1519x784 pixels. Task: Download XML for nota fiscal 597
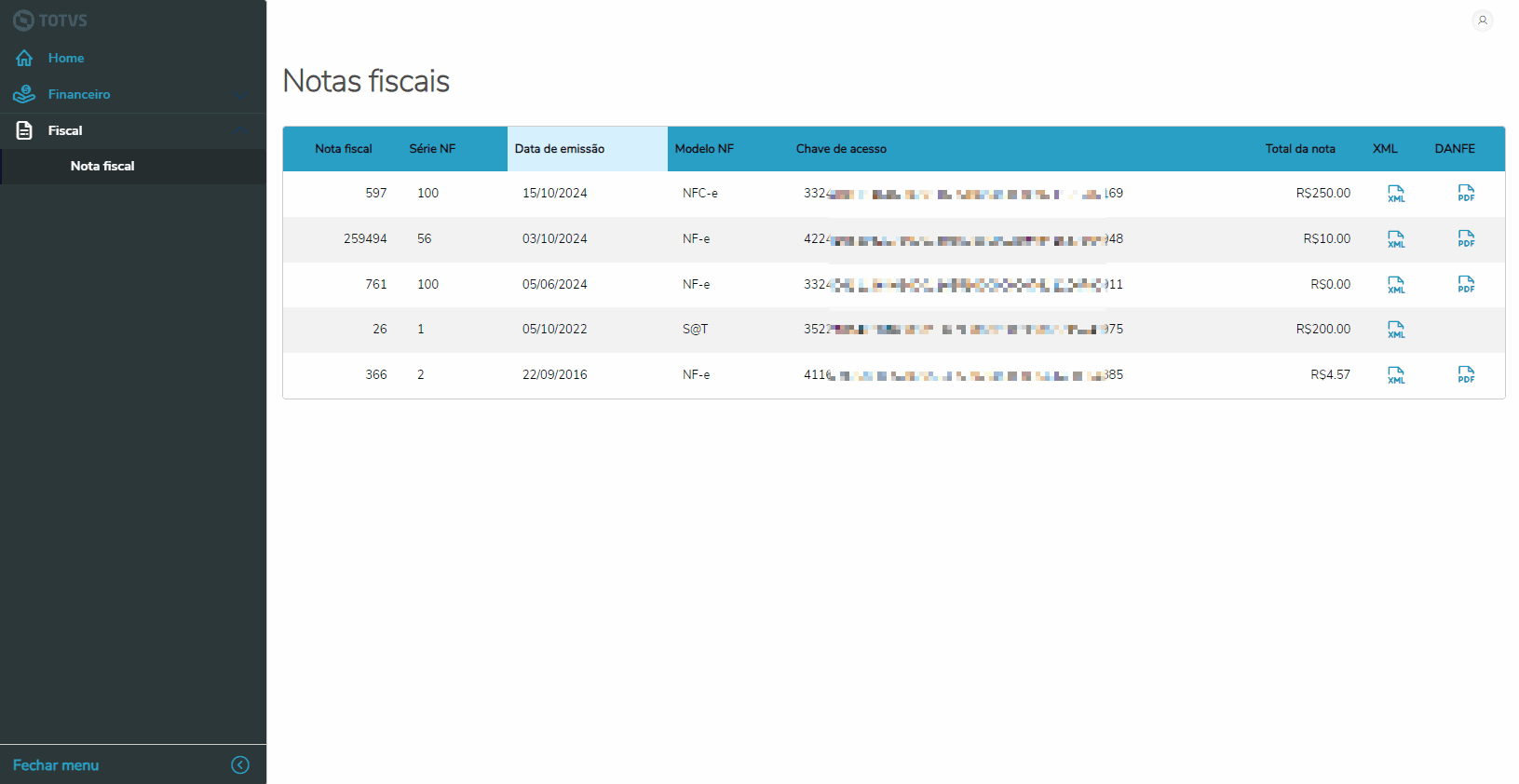pyautogui.click(x=1396, y=194)
